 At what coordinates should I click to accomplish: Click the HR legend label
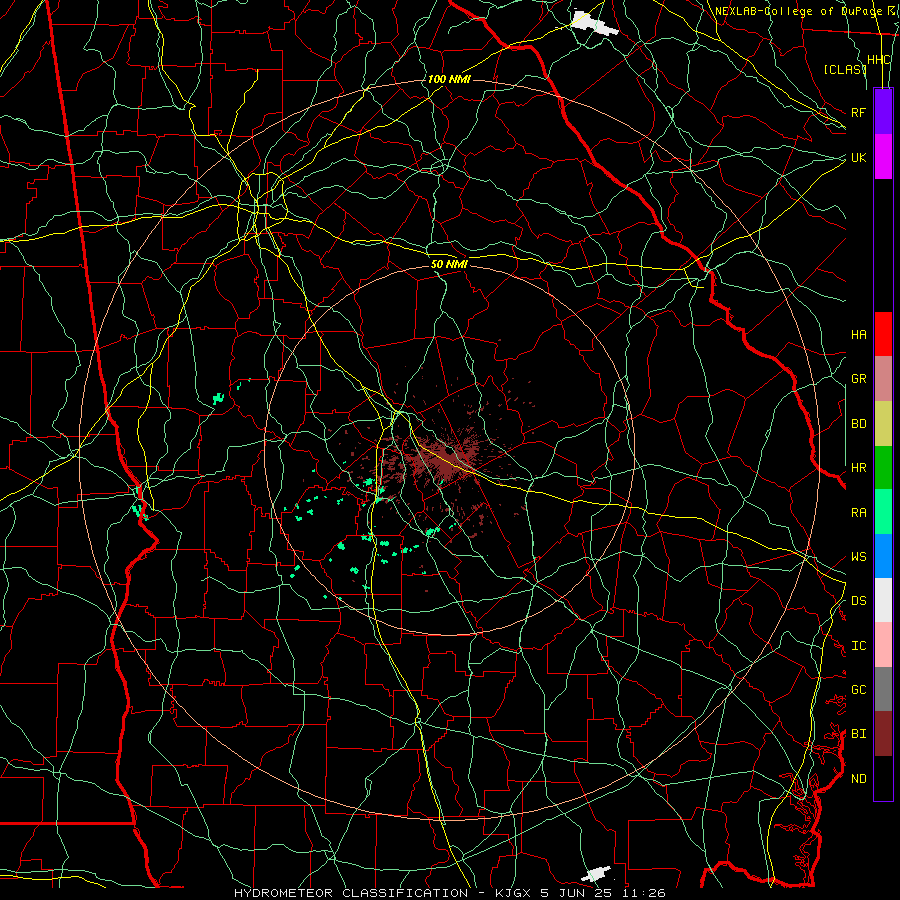(858, 468)
